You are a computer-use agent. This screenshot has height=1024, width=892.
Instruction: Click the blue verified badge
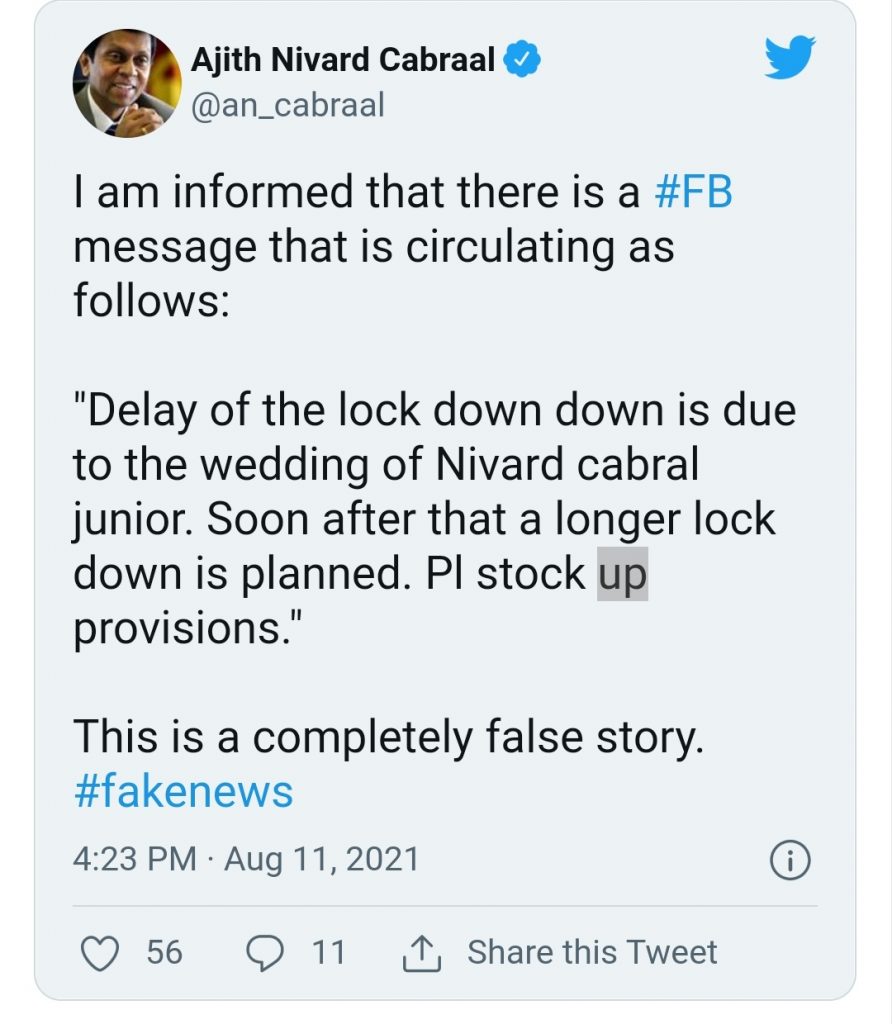point(522,59)
